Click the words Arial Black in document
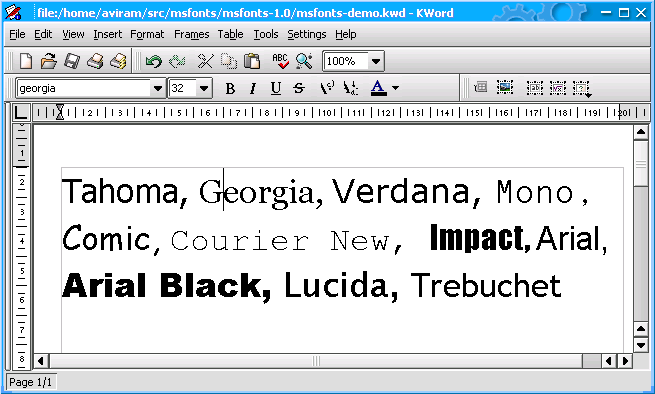 [x=162, y=285]
